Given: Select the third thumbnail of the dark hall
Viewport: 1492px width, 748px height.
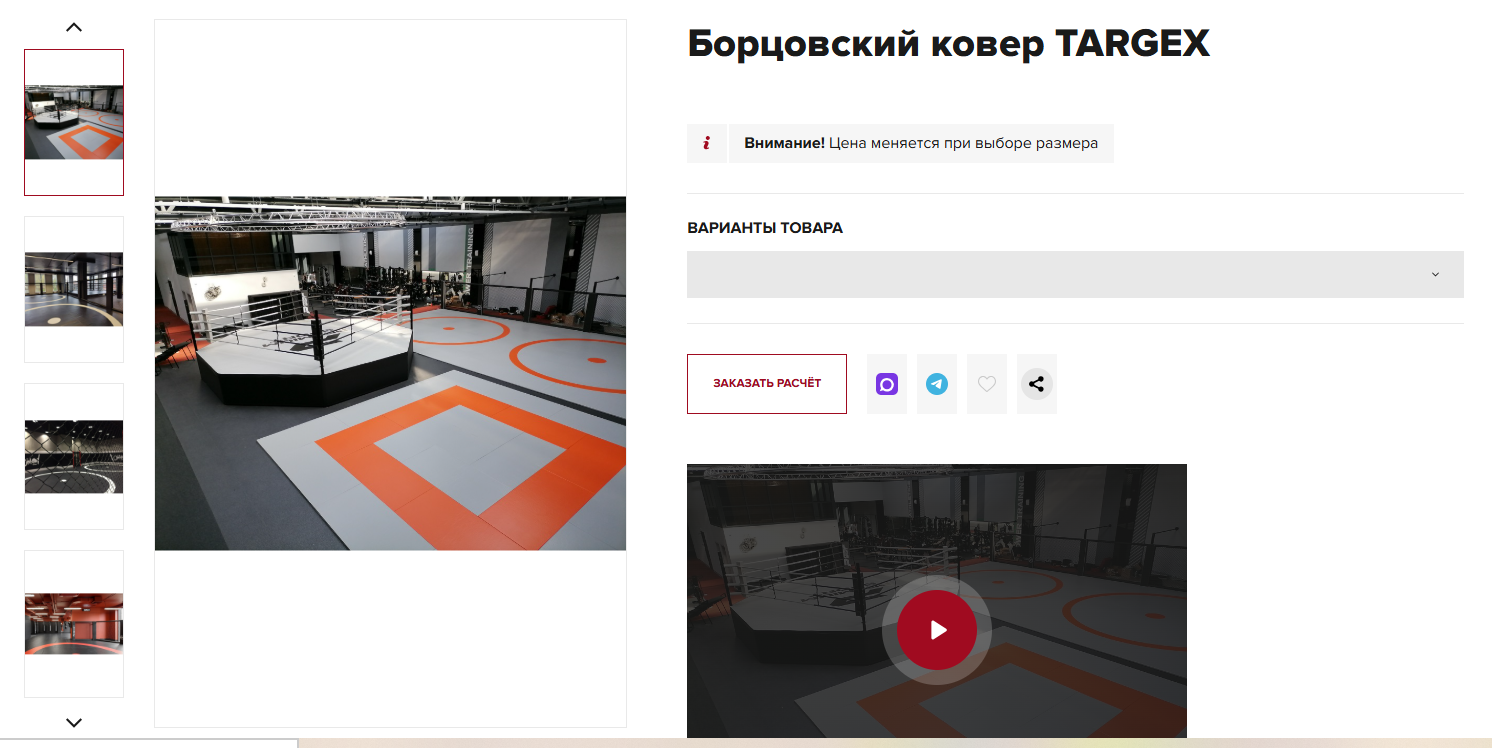Looking at the screenshot, I should 74,456.
